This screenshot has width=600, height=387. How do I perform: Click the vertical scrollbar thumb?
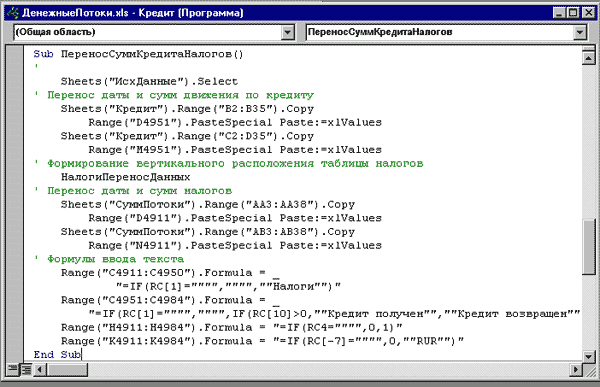[588, 247]
